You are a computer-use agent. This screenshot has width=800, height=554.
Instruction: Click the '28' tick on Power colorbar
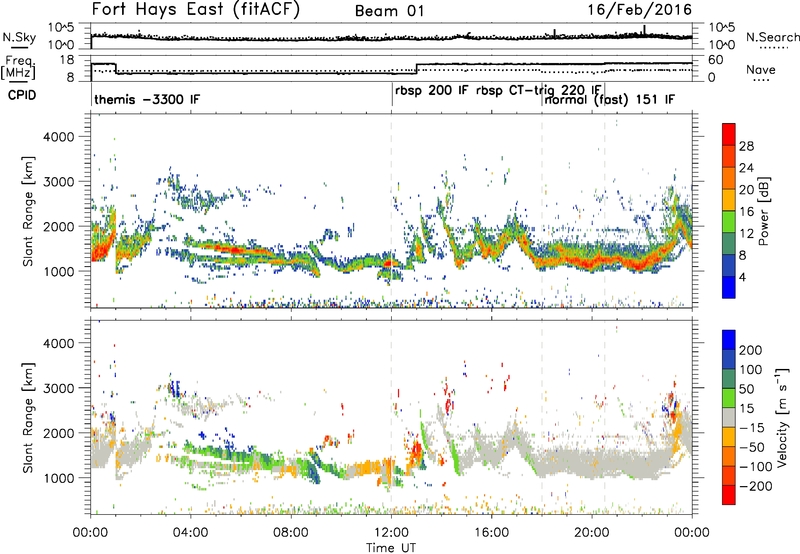point(746,146)
